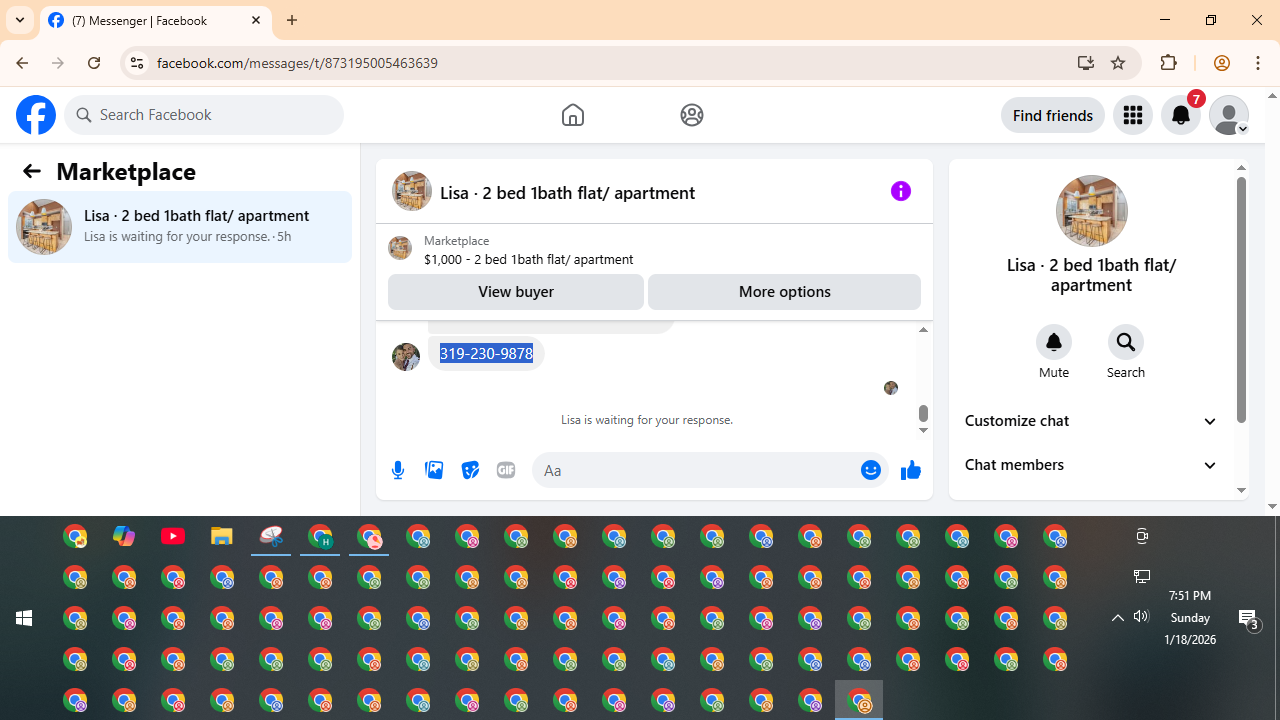The width and height of the screenshot is (1280, 720).
Task: Open File Explorer from the taskbar
Action: click(222, 537)
